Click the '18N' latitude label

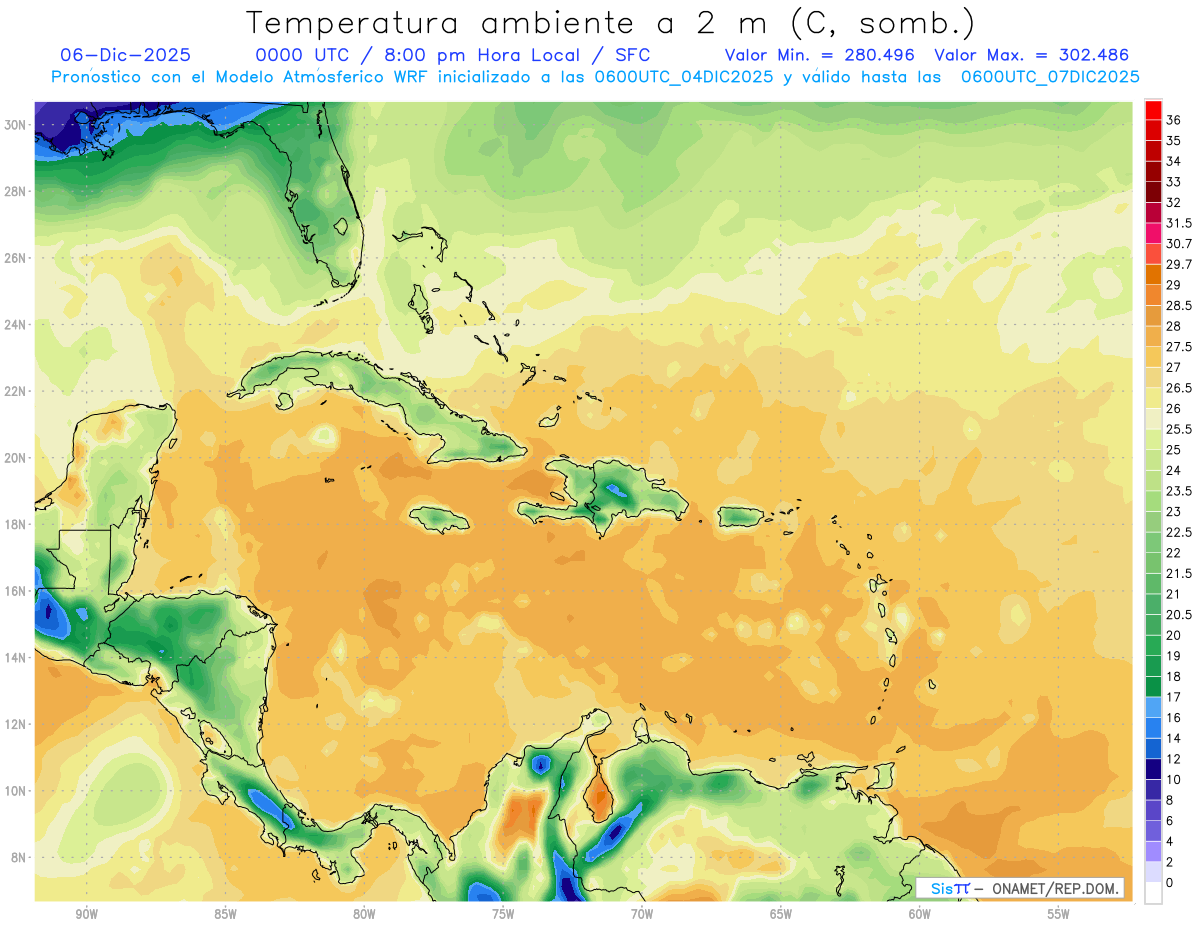(17, 524)
